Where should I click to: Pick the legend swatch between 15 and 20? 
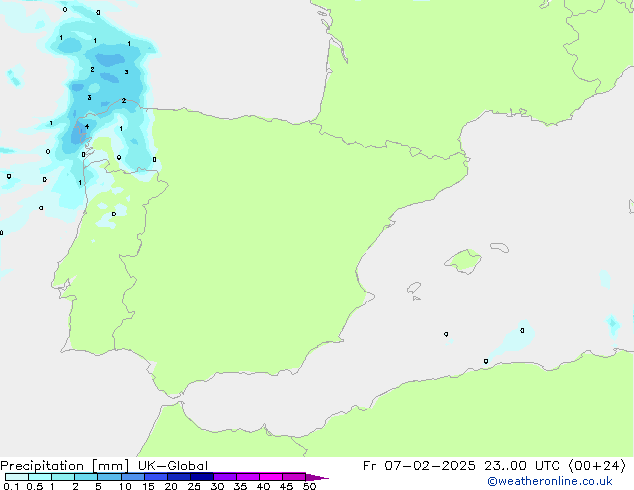(156, 477)
